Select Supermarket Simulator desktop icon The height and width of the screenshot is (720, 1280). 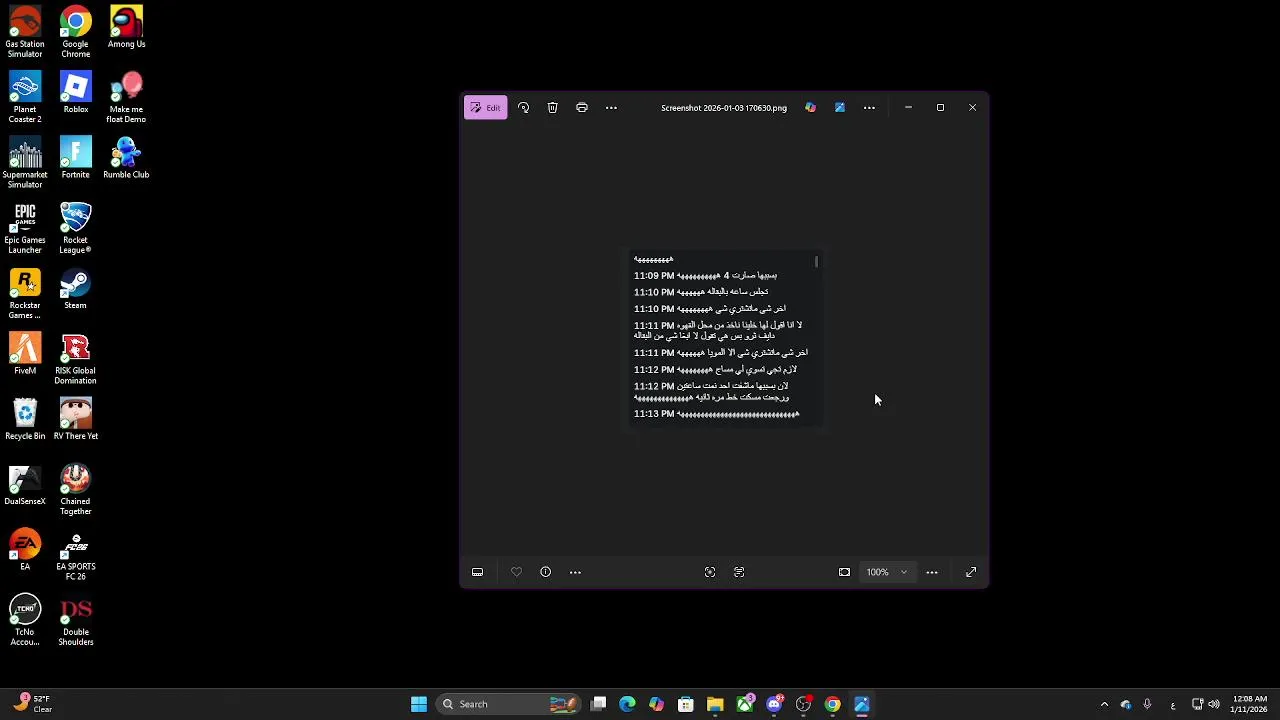point(25,163)
